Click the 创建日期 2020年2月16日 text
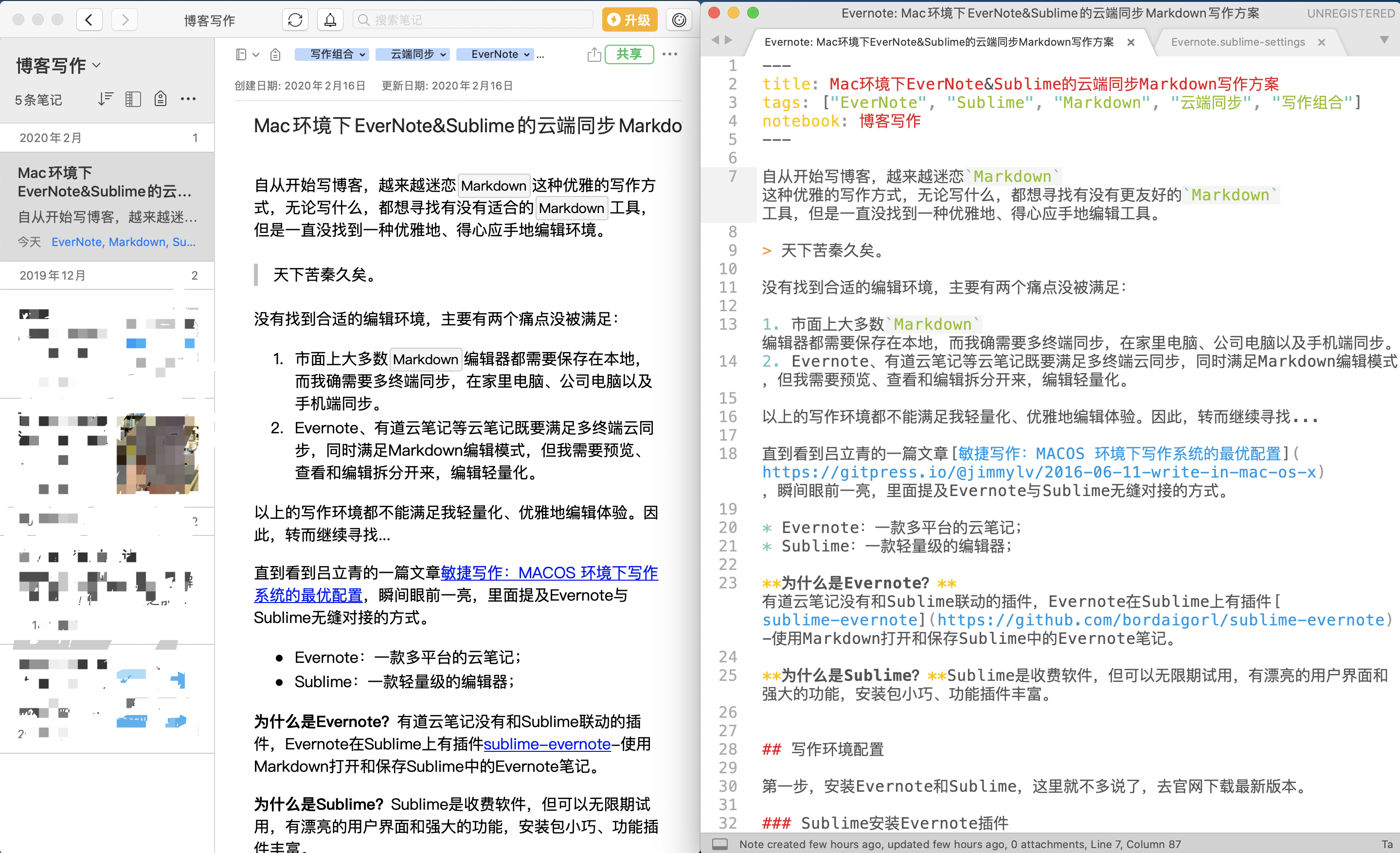 [x=300, y=86]
